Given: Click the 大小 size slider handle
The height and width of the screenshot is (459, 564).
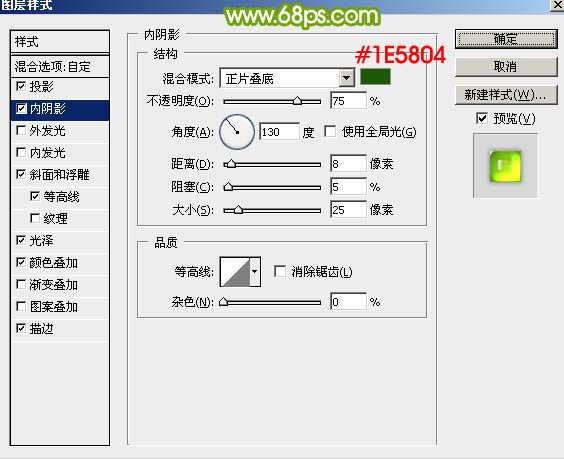Looking at the screenshot, I should (238, 210).
